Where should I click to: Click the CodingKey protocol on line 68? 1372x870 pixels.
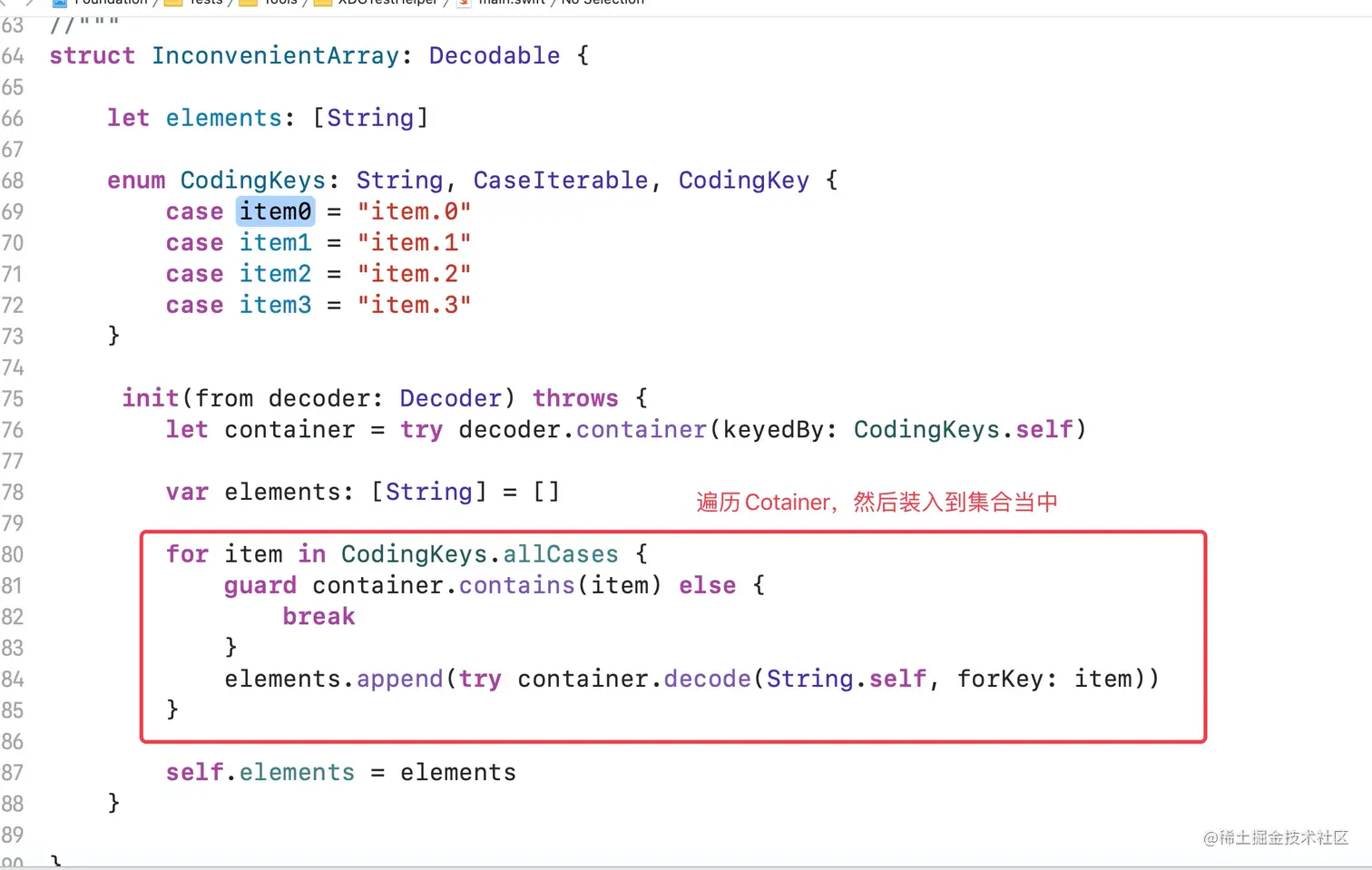pos(744,181)
